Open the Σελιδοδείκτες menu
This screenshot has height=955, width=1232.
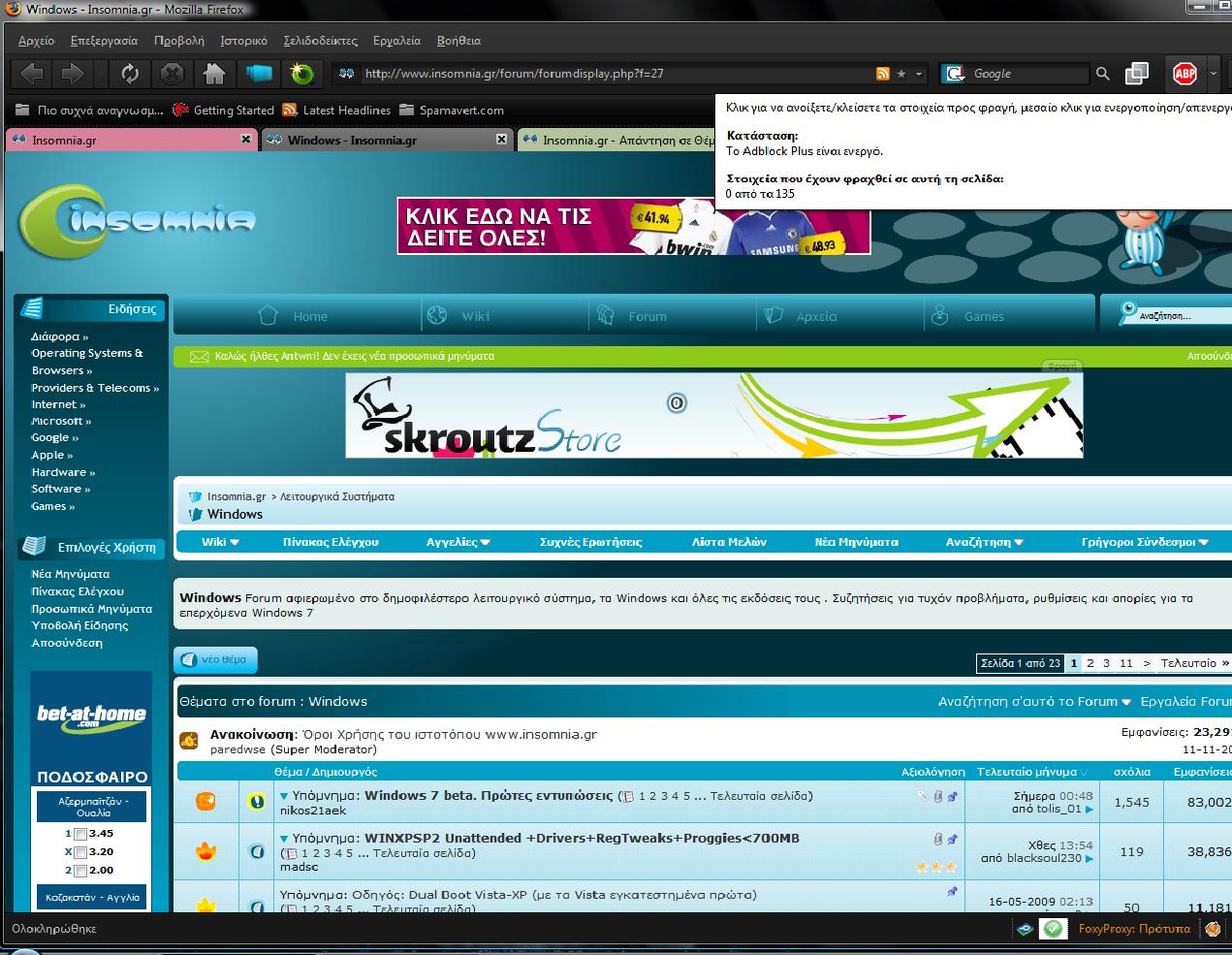(321, 41)
